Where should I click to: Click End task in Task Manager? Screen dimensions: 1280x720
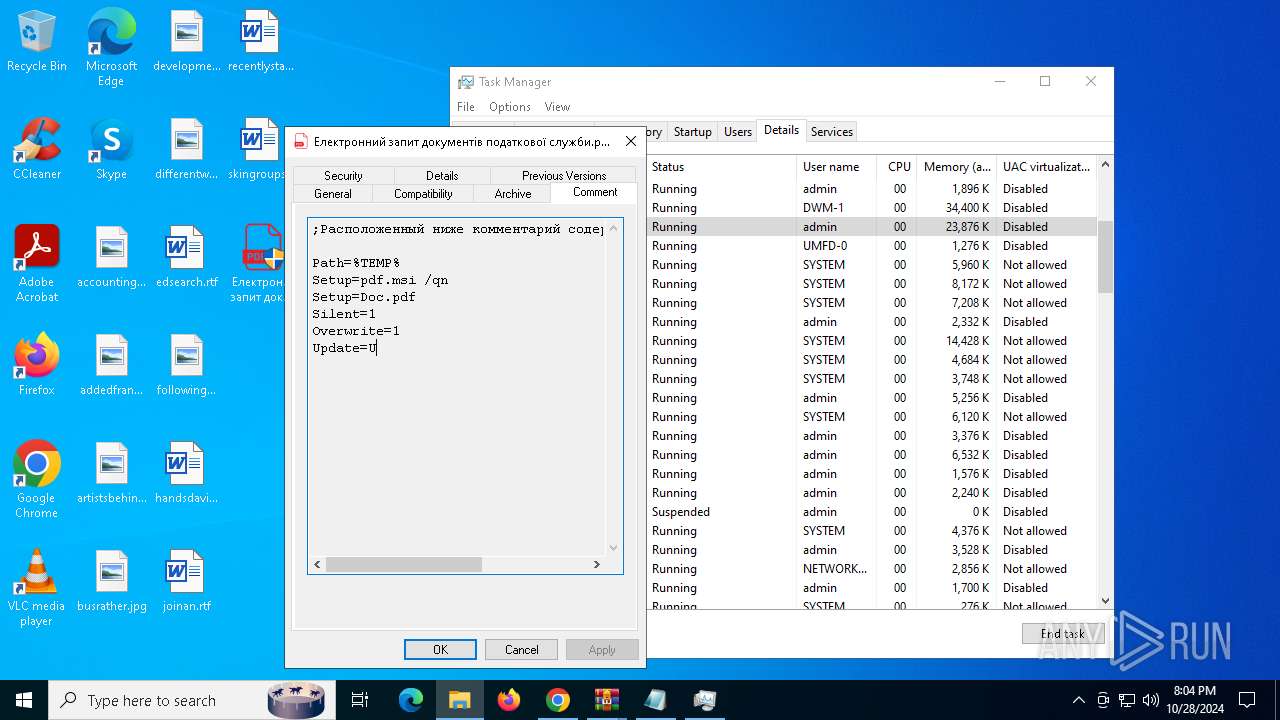point(1063,633)
